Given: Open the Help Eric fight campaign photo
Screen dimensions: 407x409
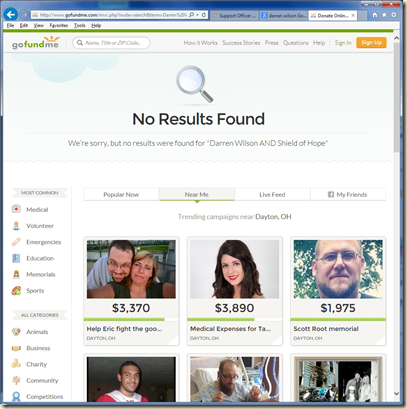Looking at the screenshot, I should click(131, 269).
